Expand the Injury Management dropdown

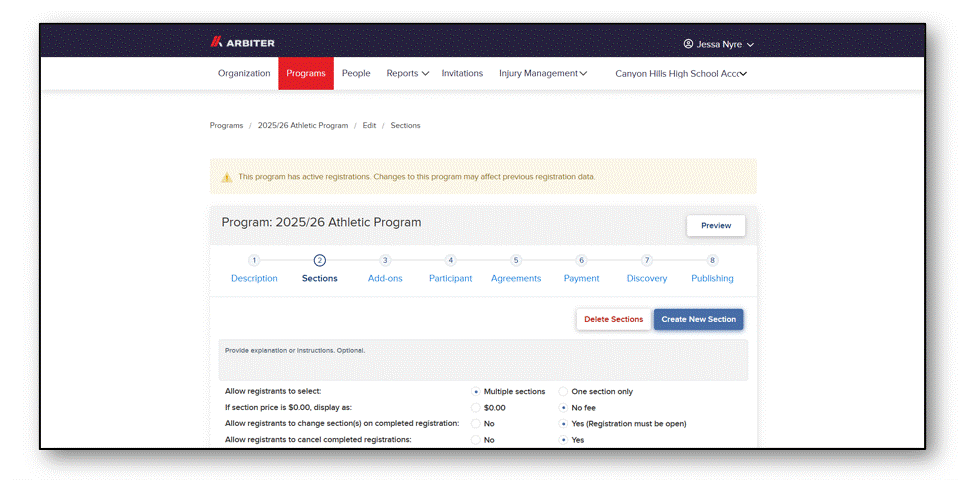(x=543, y=73)
